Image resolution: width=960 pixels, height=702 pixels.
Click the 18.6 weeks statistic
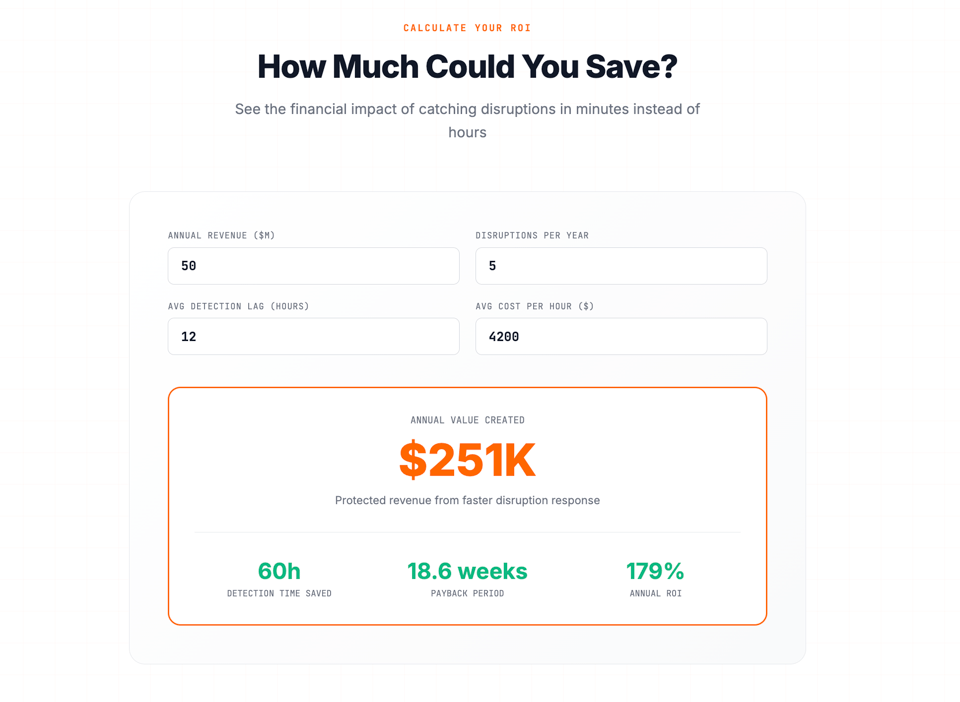467,571
